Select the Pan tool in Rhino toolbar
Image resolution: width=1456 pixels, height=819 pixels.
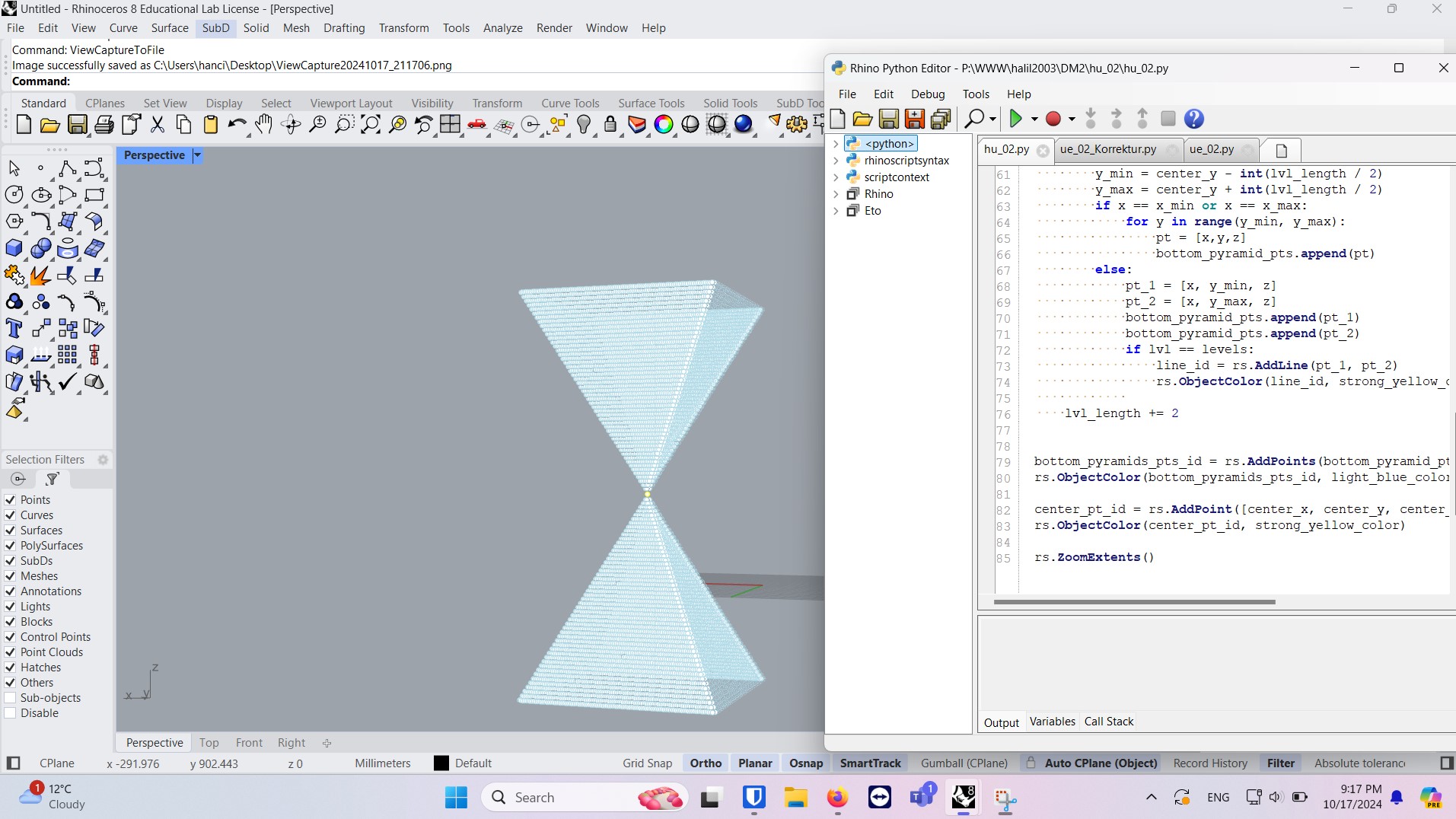tap(263, 124)
